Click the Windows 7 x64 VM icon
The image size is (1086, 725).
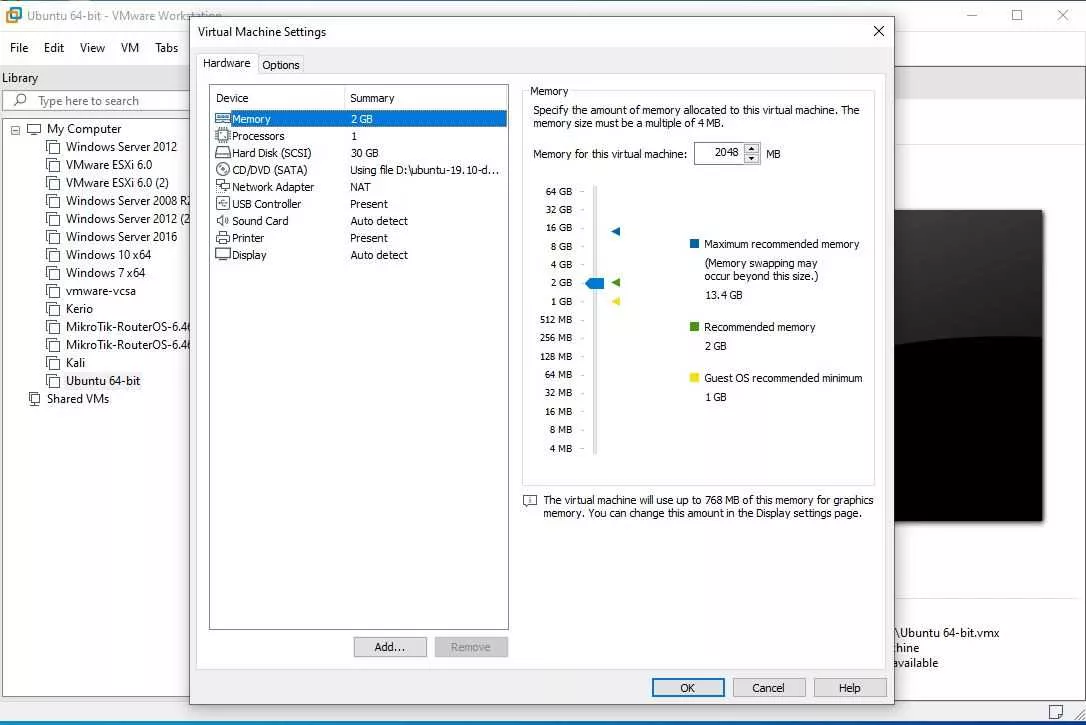point(53,273)
